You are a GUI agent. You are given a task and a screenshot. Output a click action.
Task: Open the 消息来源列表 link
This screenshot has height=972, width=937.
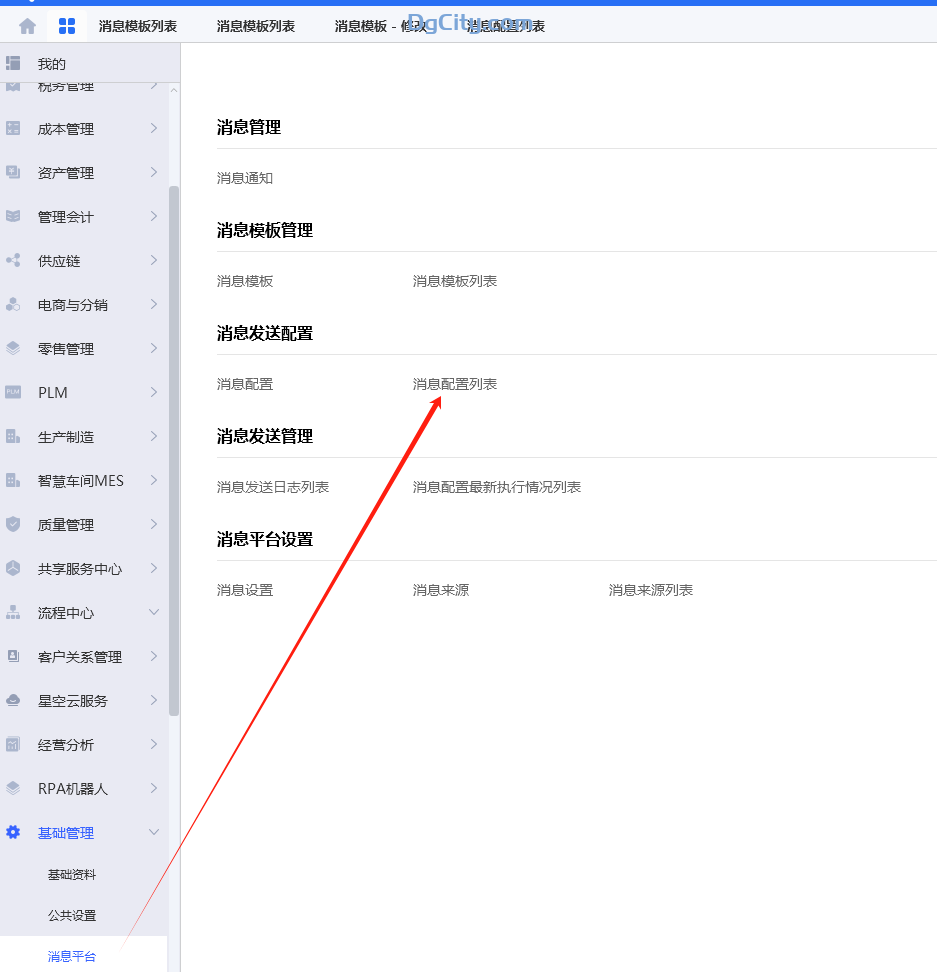[651, 590]
